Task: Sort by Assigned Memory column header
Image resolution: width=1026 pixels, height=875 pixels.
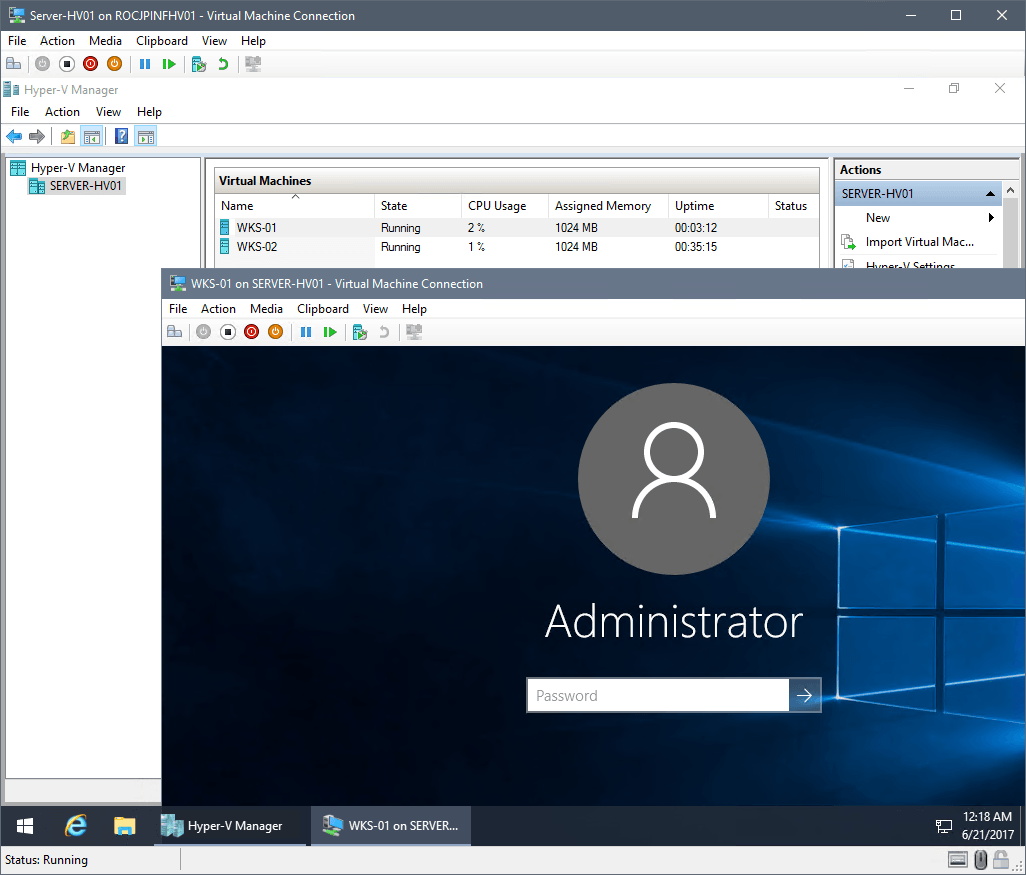Action: pos(608,205)
